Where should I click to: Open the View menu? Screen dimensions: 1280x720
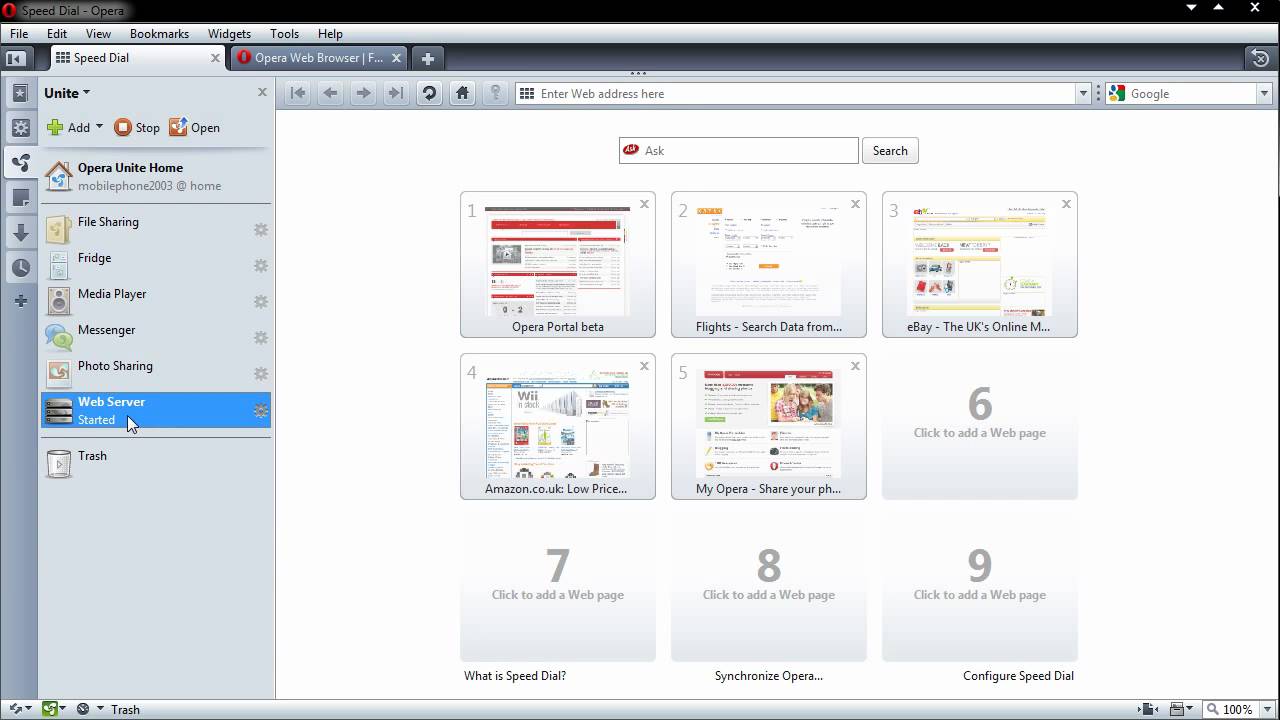[98, 33]
